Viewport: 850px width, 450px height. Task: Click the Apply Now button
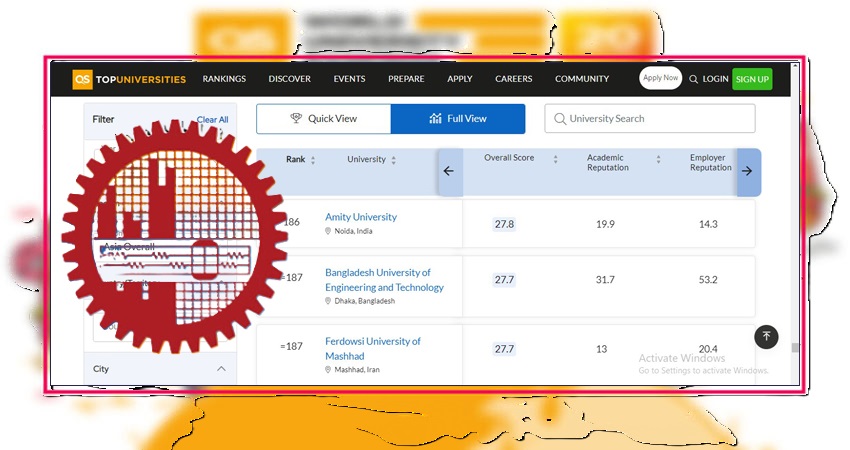pos(660,78)
